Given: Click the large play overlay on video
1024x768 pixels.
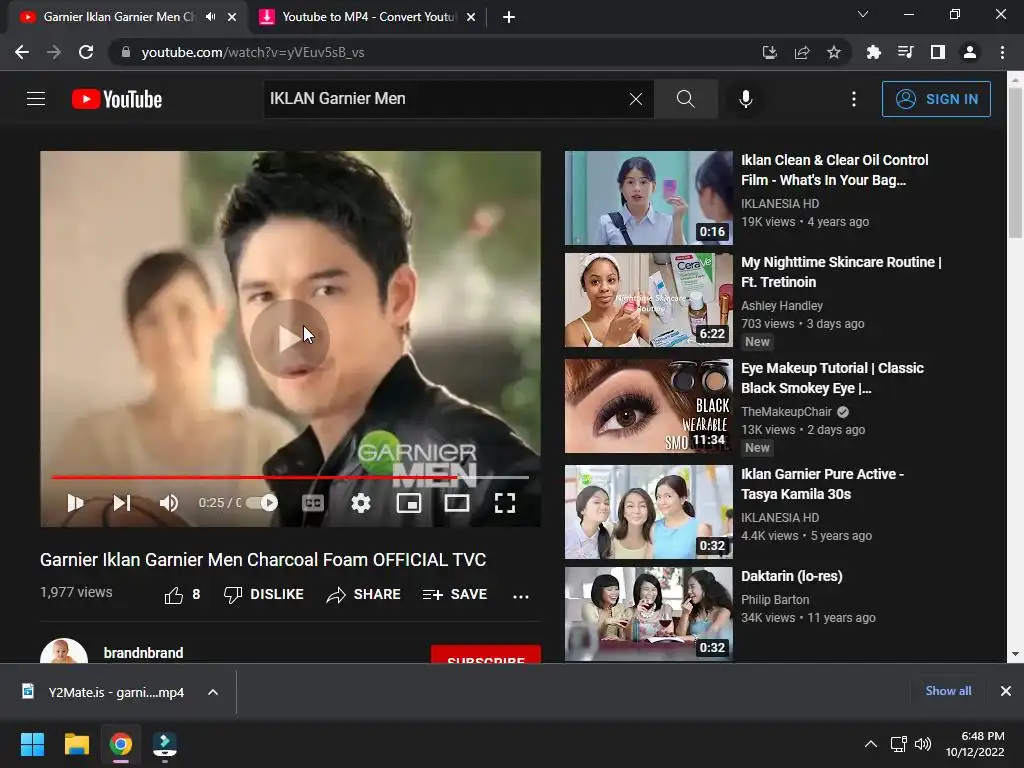Looking at the screenshot, I should pyautogui.click(x=289, y=339).
